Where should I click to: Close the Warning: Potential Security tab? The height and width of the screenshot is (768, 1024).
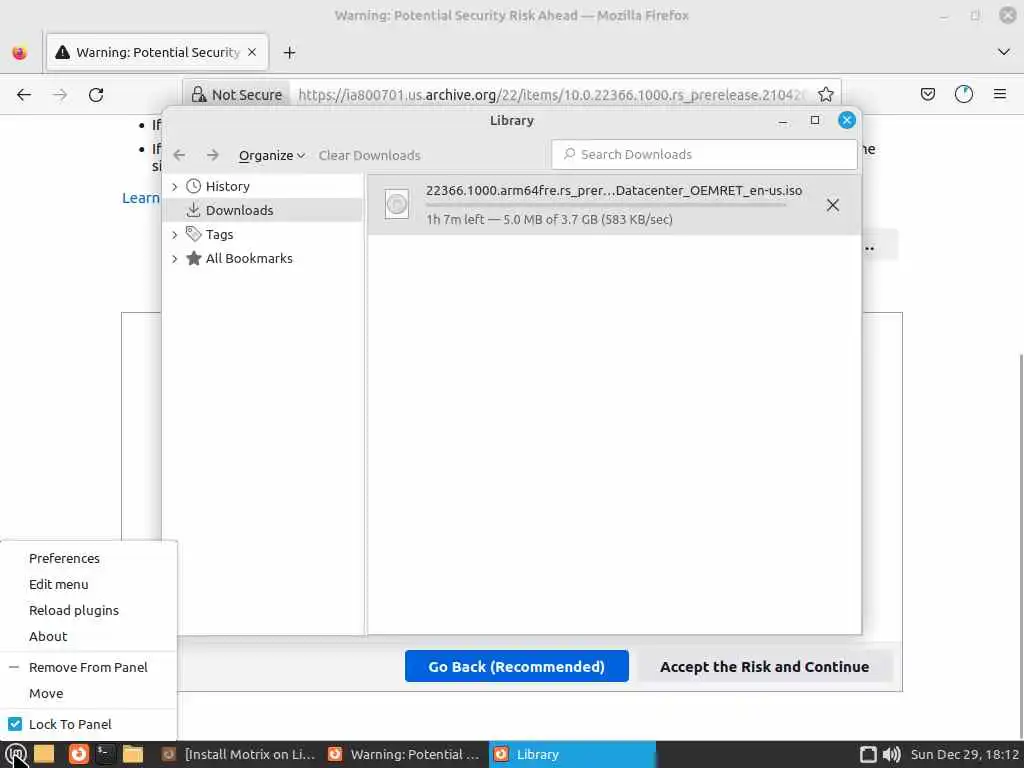tap(252, 52)
